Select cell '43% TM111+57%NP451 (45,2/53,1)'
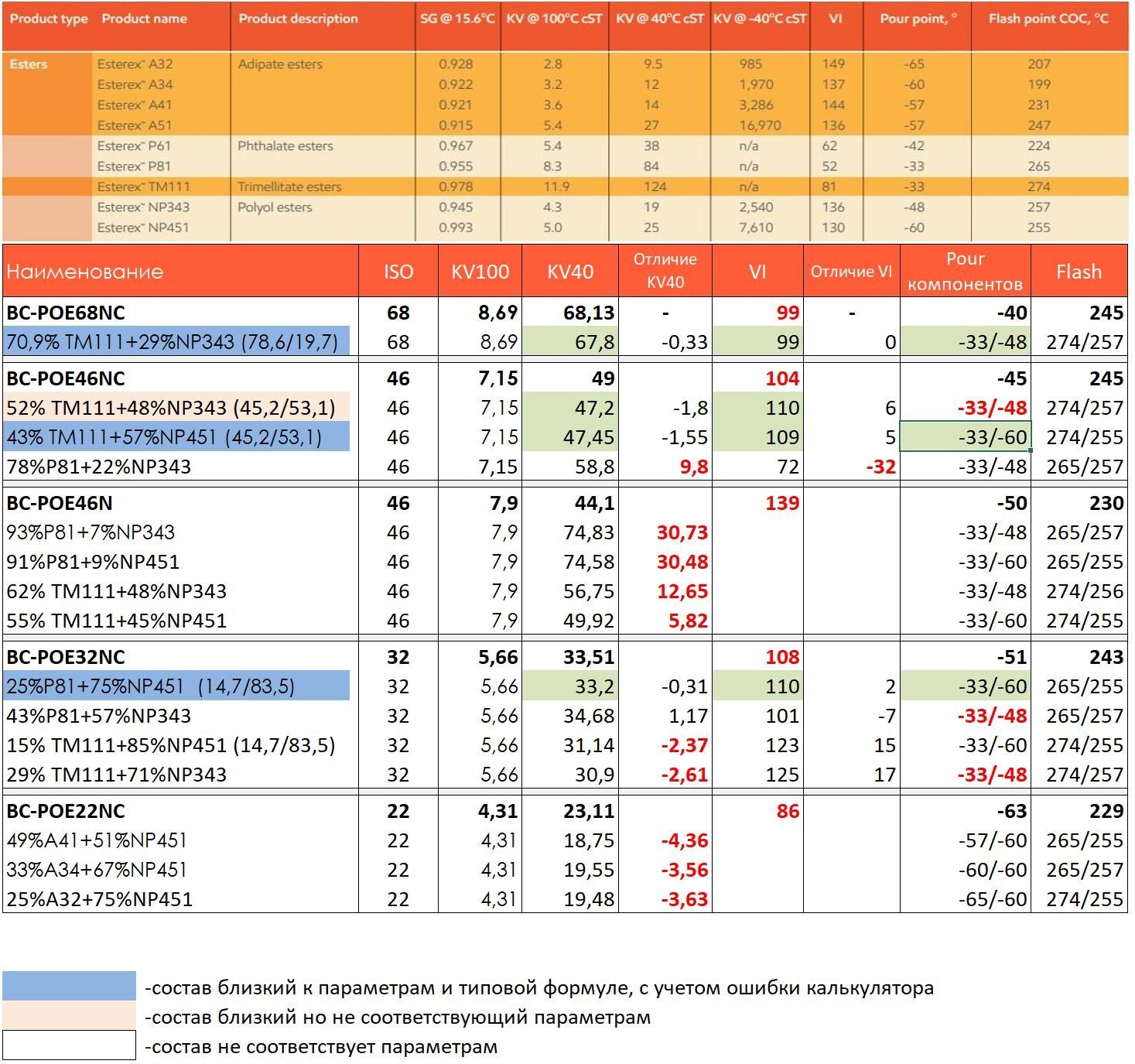Screen dimensions: 1135x1064 pos(176,437)
